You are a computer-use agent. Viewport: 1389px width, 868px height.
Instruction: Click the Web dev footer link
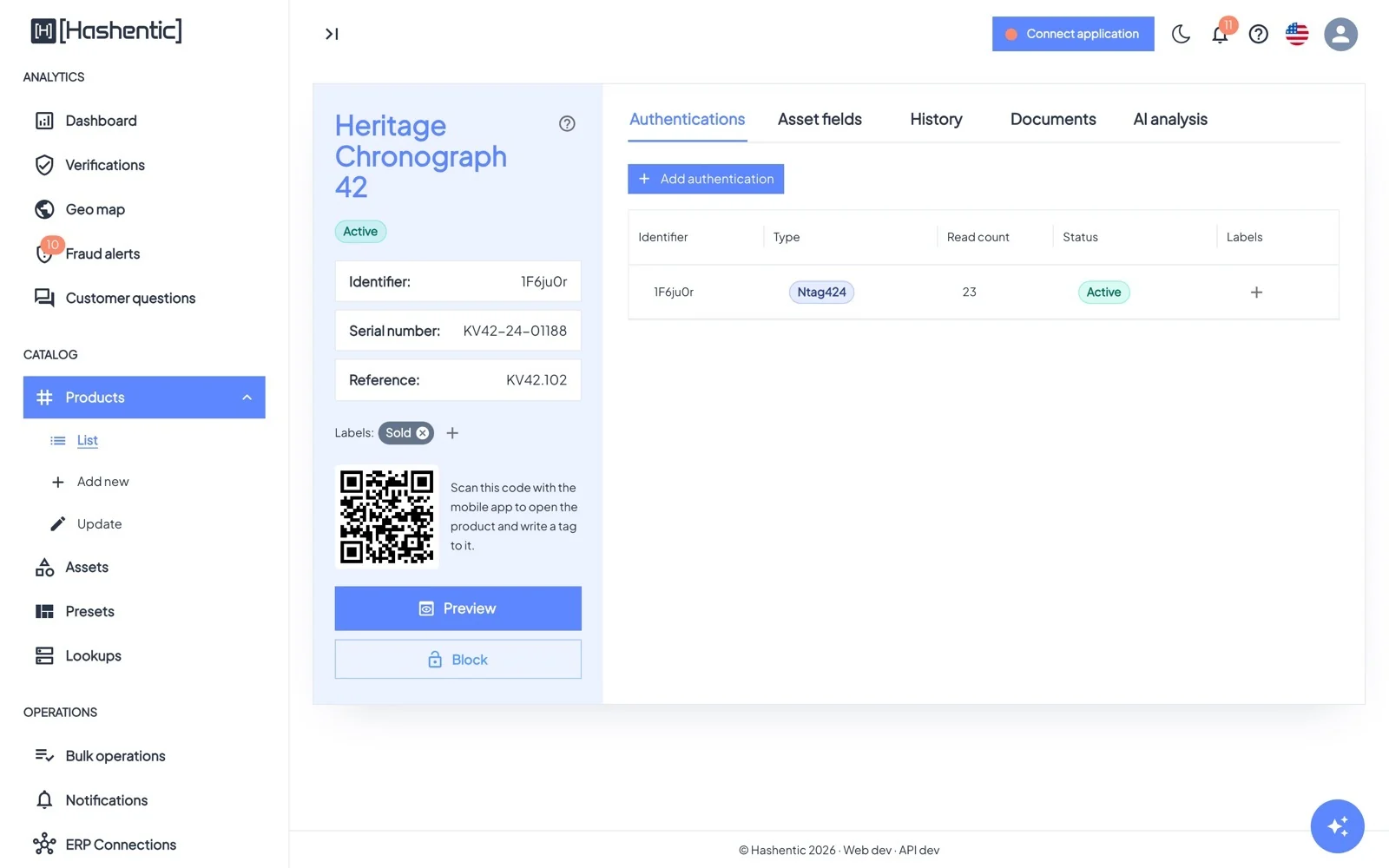[x=867, y=851]
